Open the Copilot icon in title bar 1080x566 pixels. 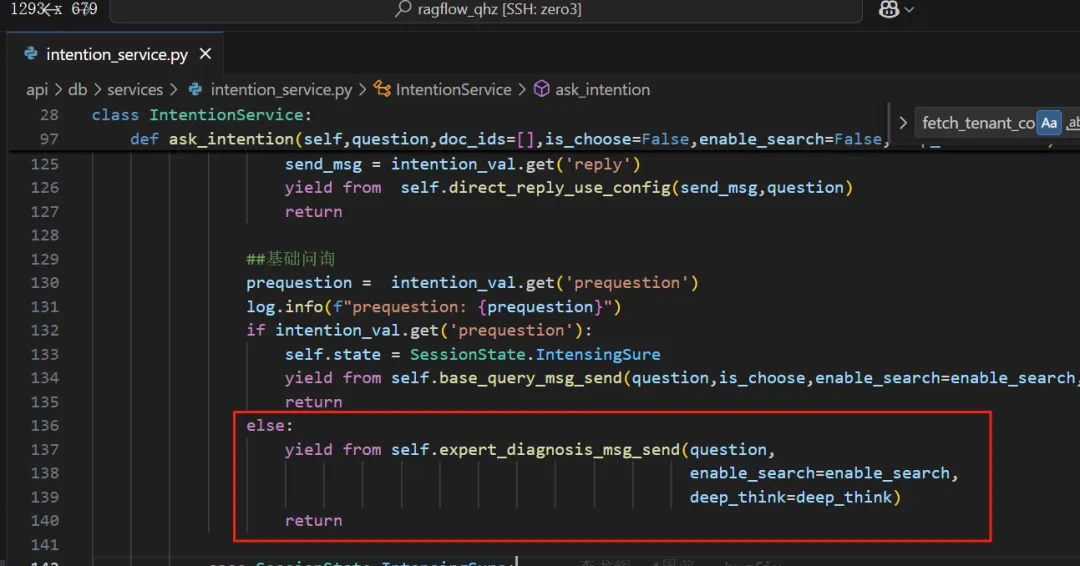click(x=889, y=9)
